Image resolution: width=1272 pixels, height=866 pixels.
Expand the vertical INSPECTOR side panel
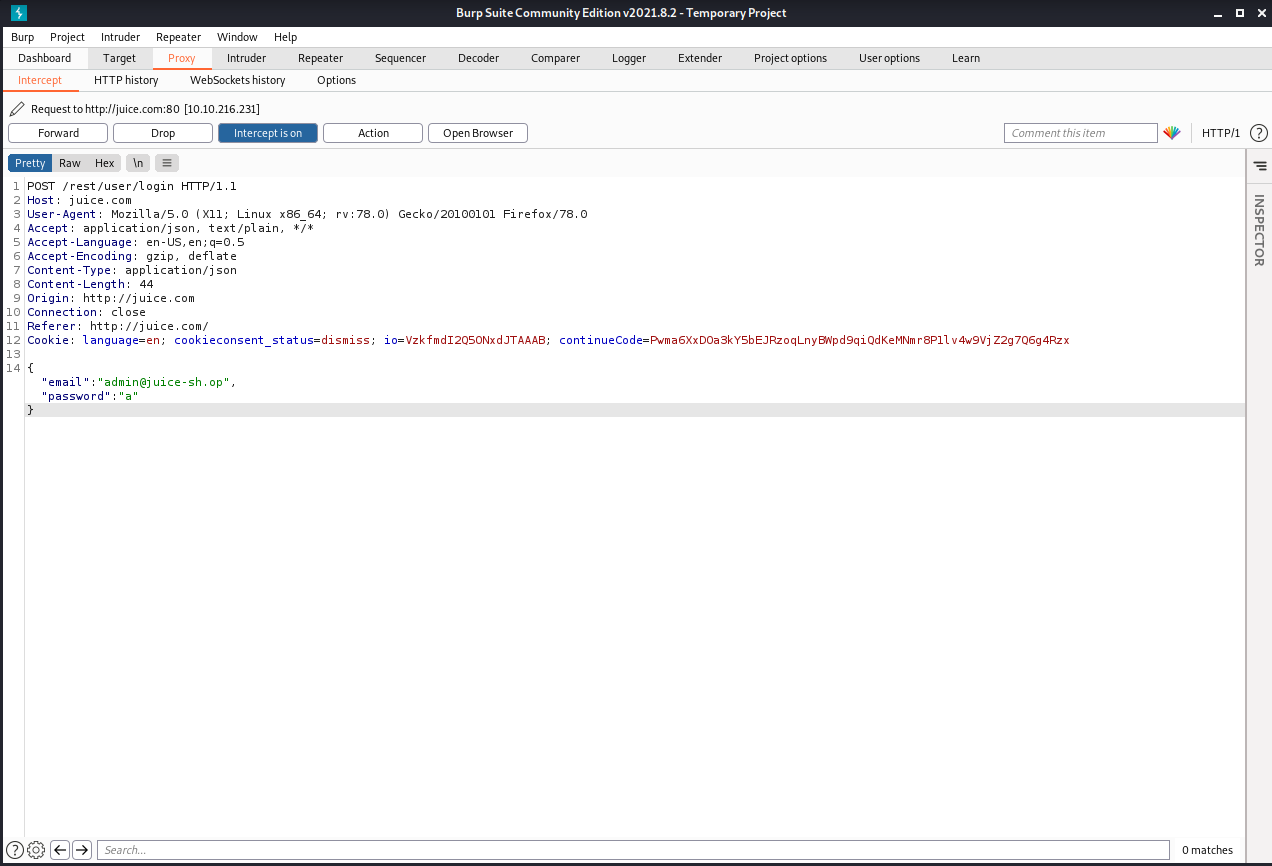click(x=1259, y=230)
